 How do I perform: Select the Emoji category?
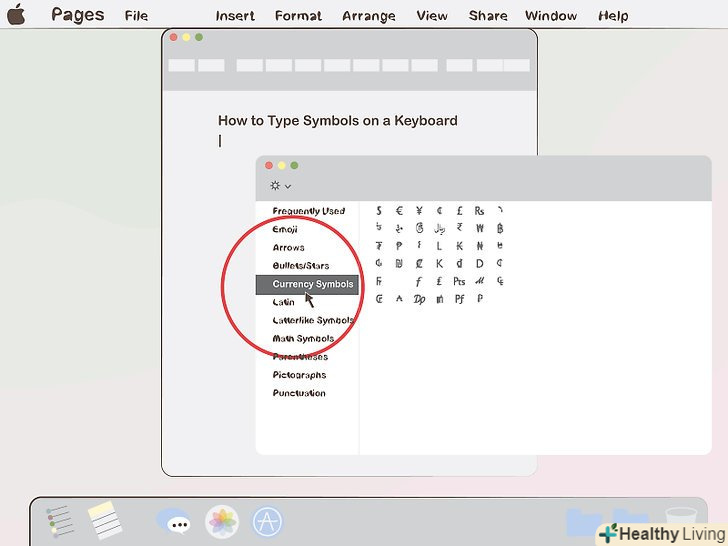point(285,229)
